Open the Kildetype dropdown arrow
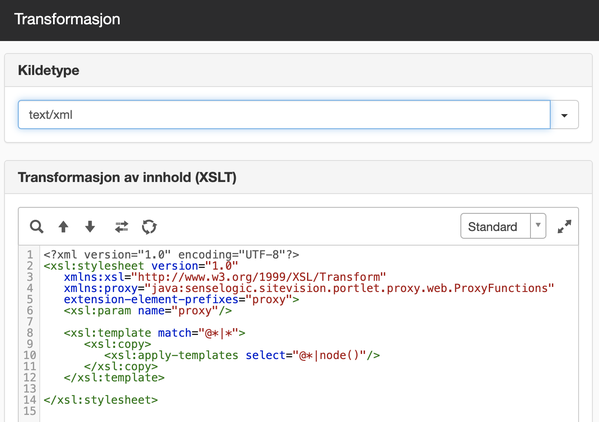Viewport: 599px width, 422px height. 564,115
